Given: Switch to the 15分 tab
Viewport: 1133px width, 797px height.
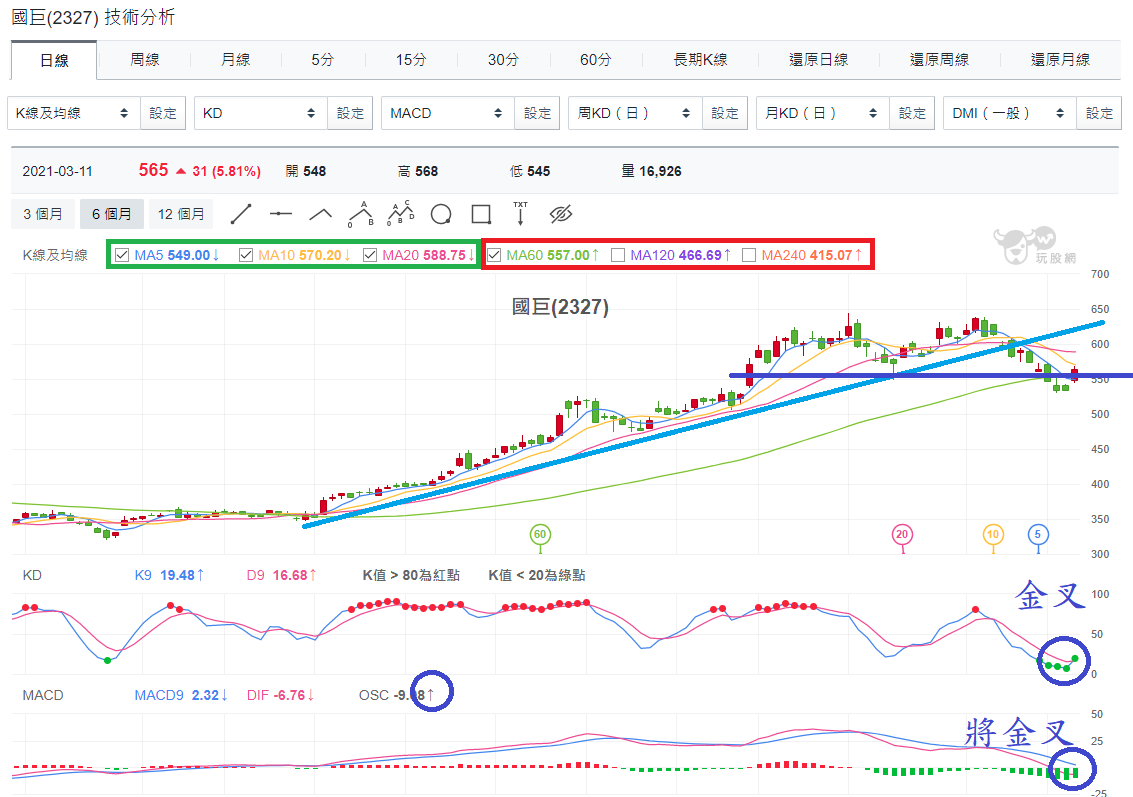Looking at the screenshot, I should (411, 60).
